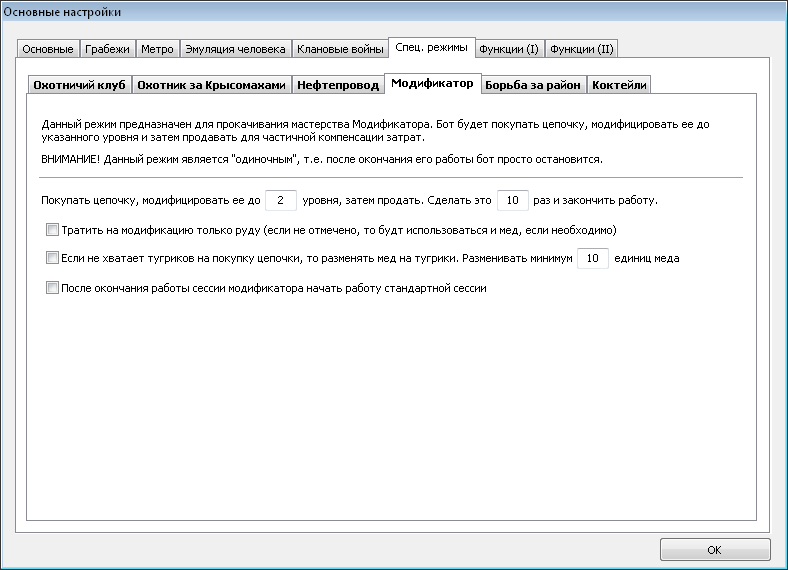The height and width of the screenshot is (570, 788).
Task: Go to the Коктейли sub-tab
Action: 619,85
